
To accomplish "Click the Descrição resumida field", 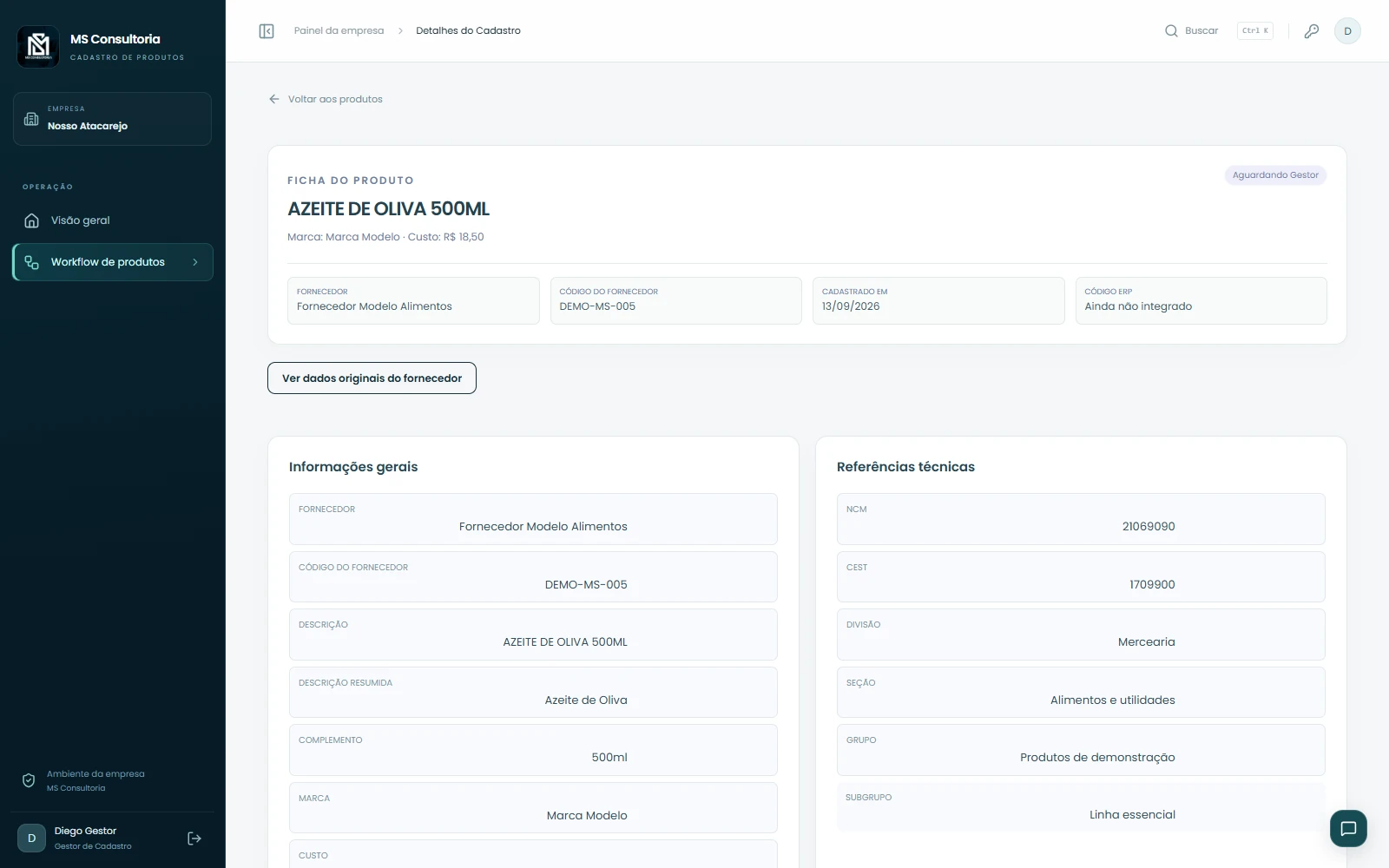I will [533, 693].
